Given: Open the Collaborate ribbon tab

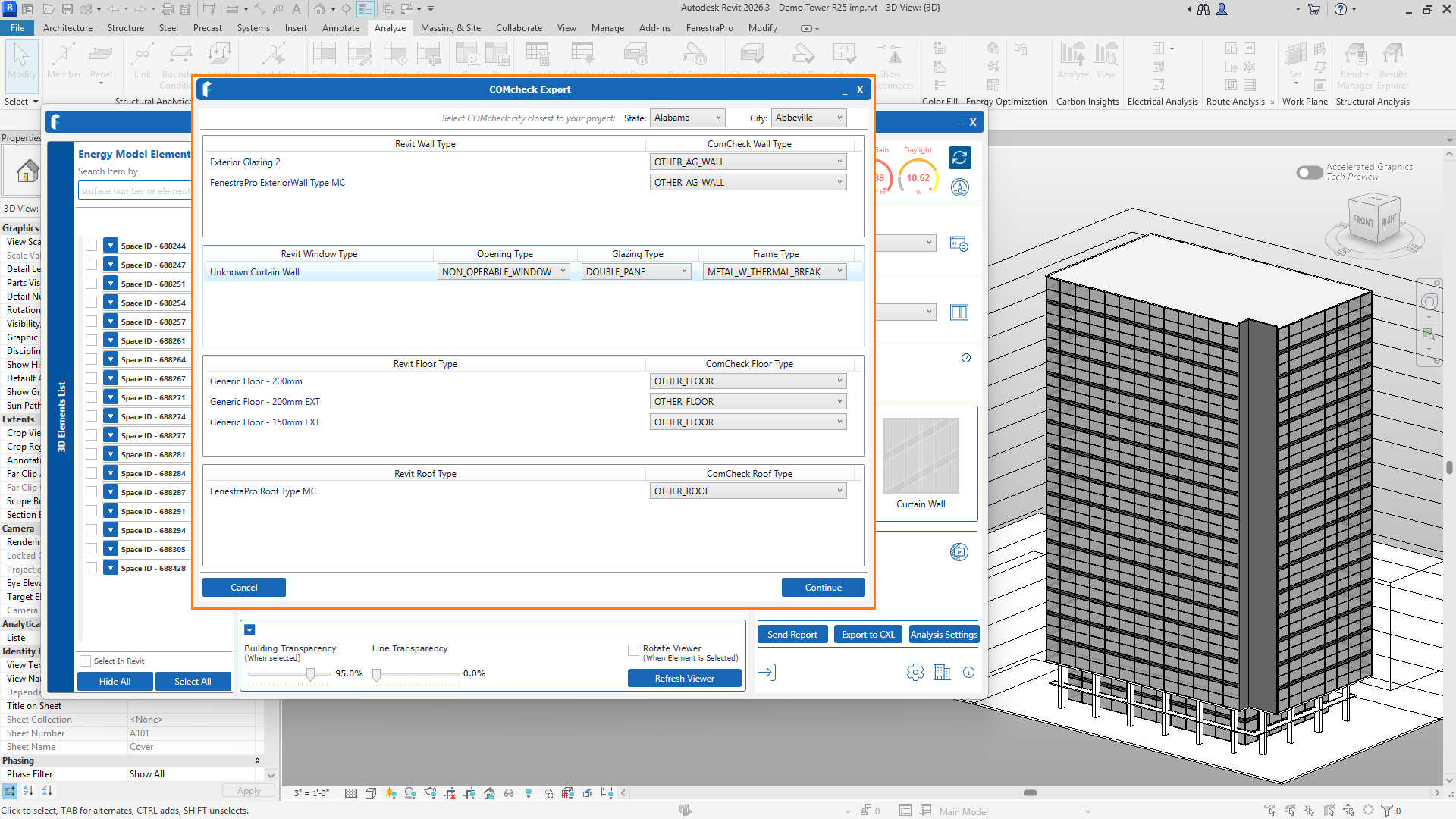Looking at the screenshot, I should click(x=519, y=28).
